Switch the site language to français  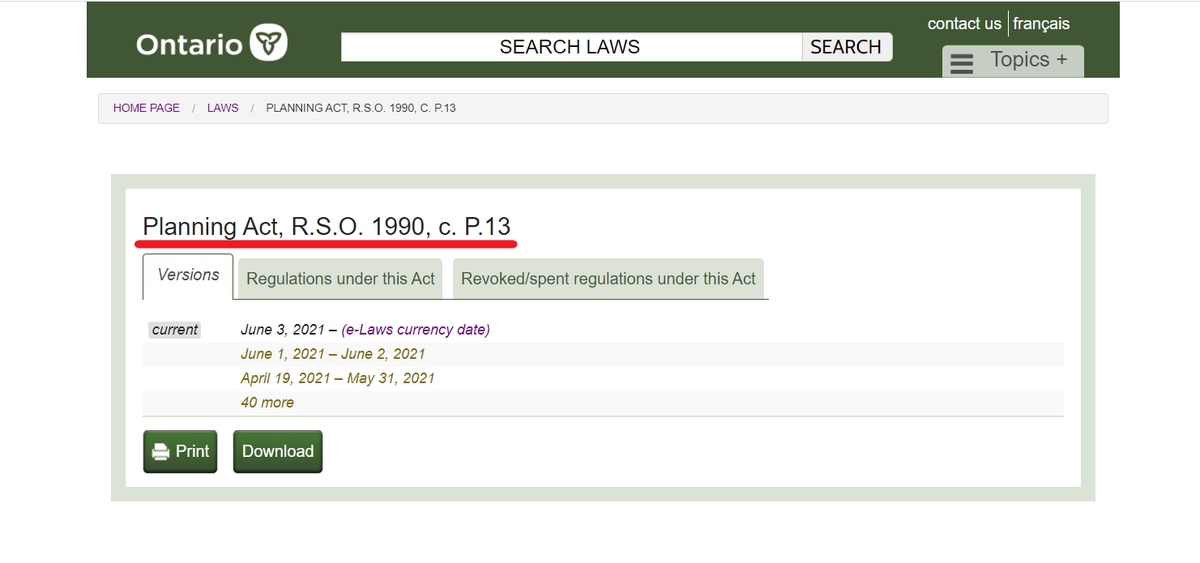coord(1041,23)
